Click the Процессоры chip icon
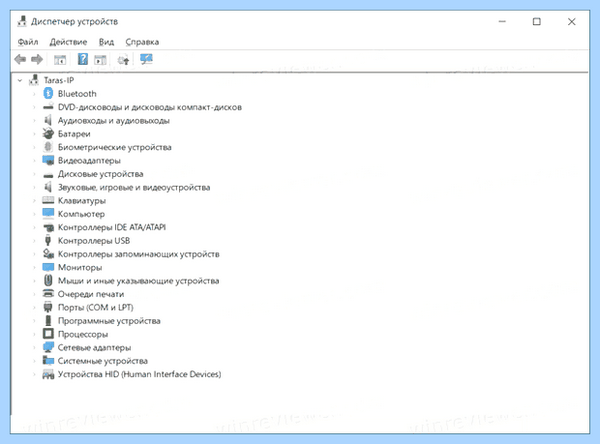Screen dimensions: 600x444 (x=48, y=334)
